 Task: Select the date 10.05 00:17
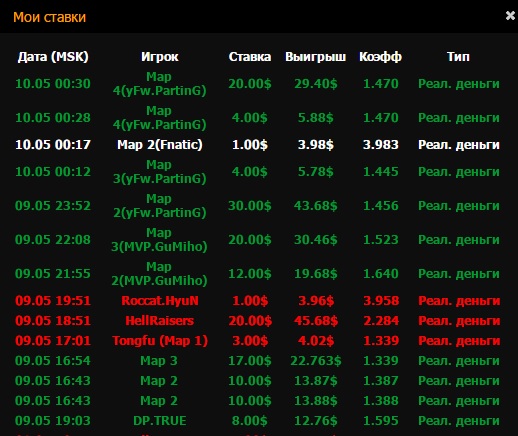(x=53, y=145)
